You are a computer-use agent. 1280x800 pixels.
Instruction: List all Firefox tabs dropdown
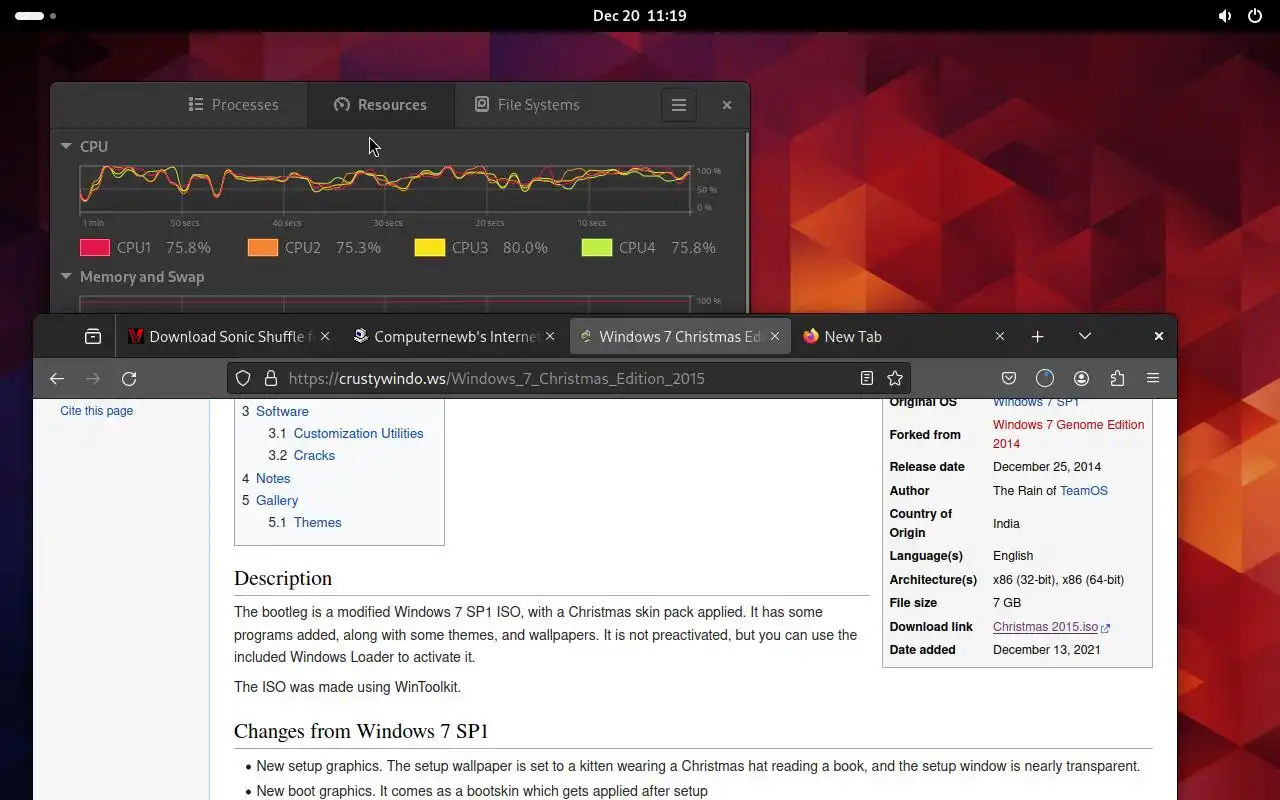click(x=1085, y=336)
